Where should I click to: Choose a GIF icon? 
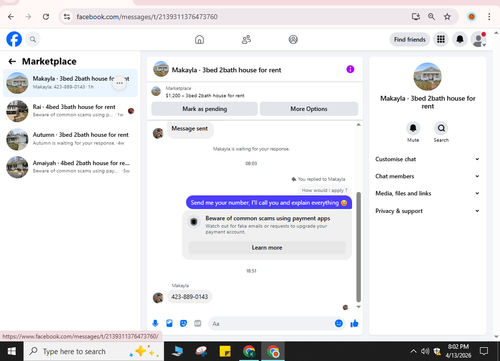[x=198, y=323]
